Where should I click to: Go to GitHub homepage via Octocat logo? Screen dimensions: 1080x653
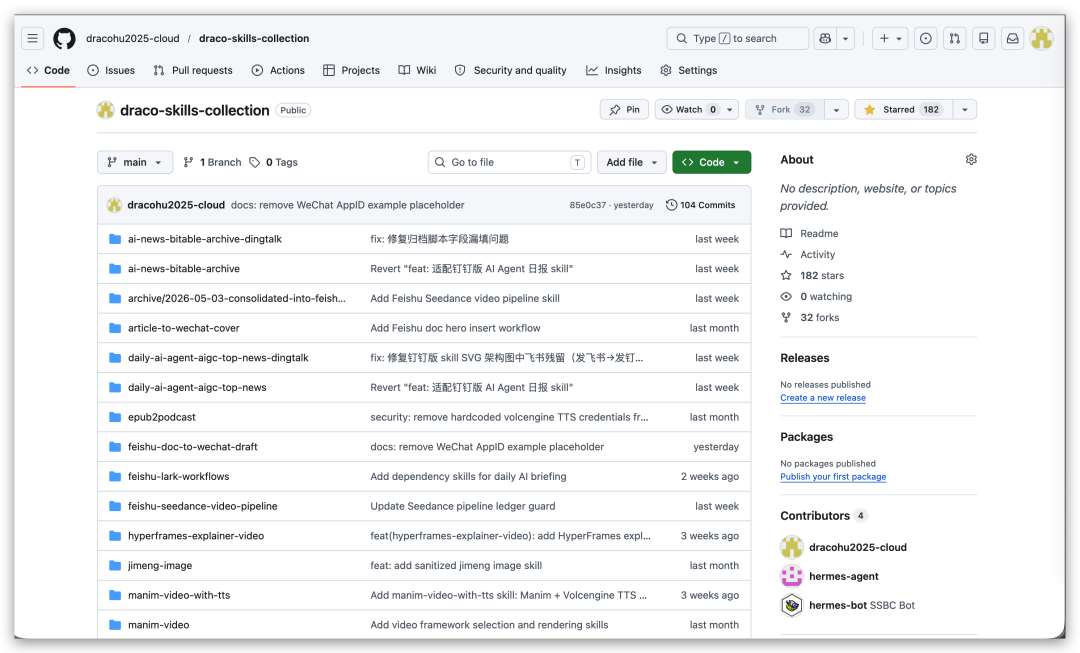pos(64,39)
